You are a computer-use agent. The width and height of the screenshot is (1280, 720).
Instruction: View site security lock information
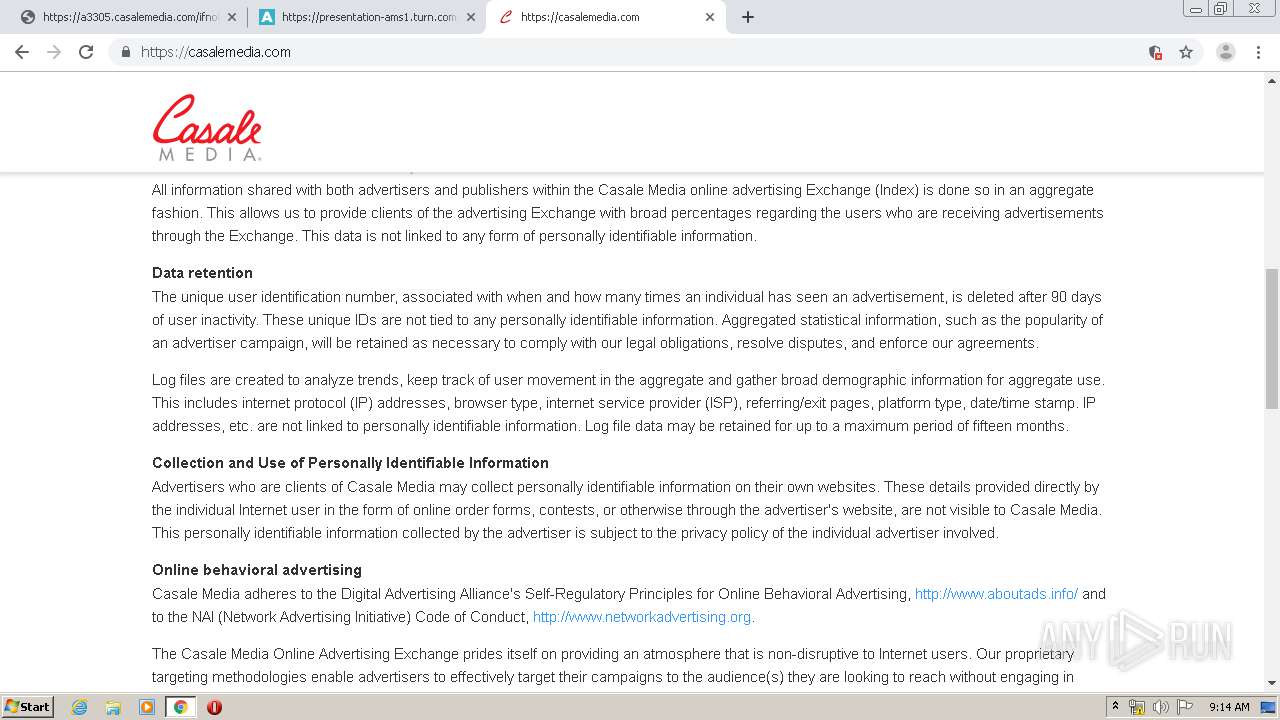click(x=125, y=52)
